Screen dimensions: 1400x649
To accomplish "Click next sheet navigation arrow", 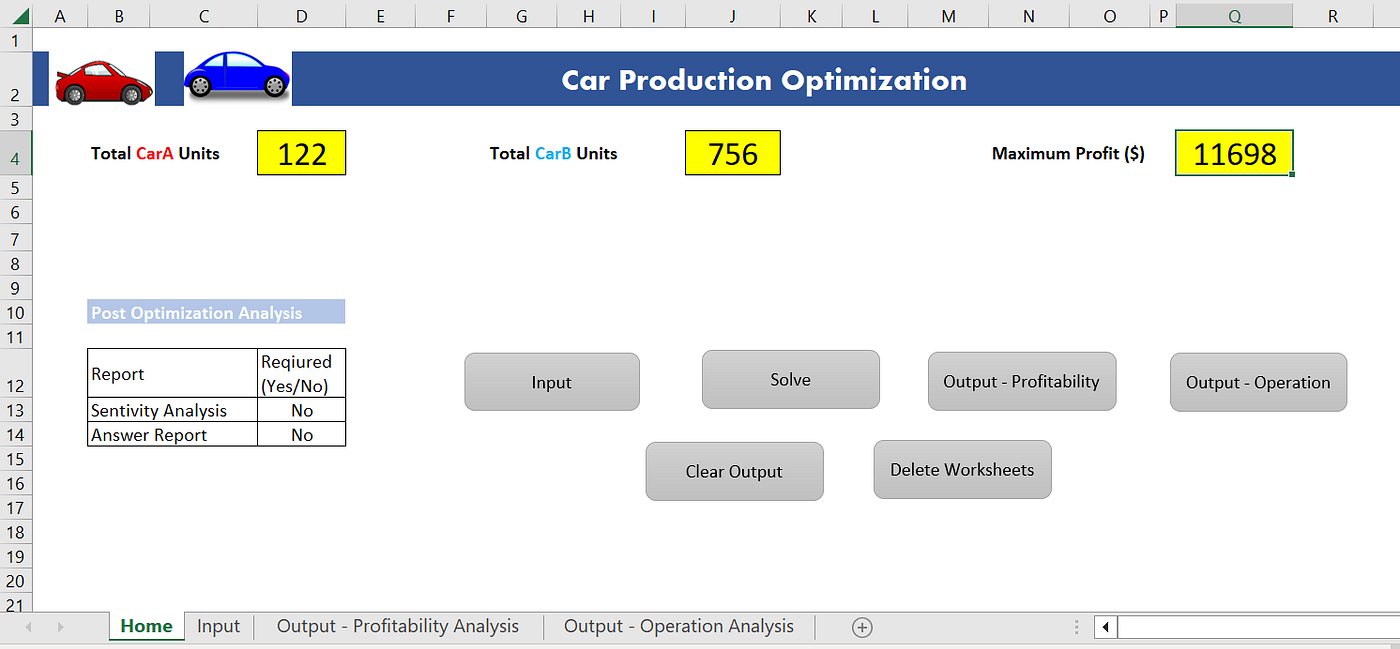I will [x=61, y=627].
